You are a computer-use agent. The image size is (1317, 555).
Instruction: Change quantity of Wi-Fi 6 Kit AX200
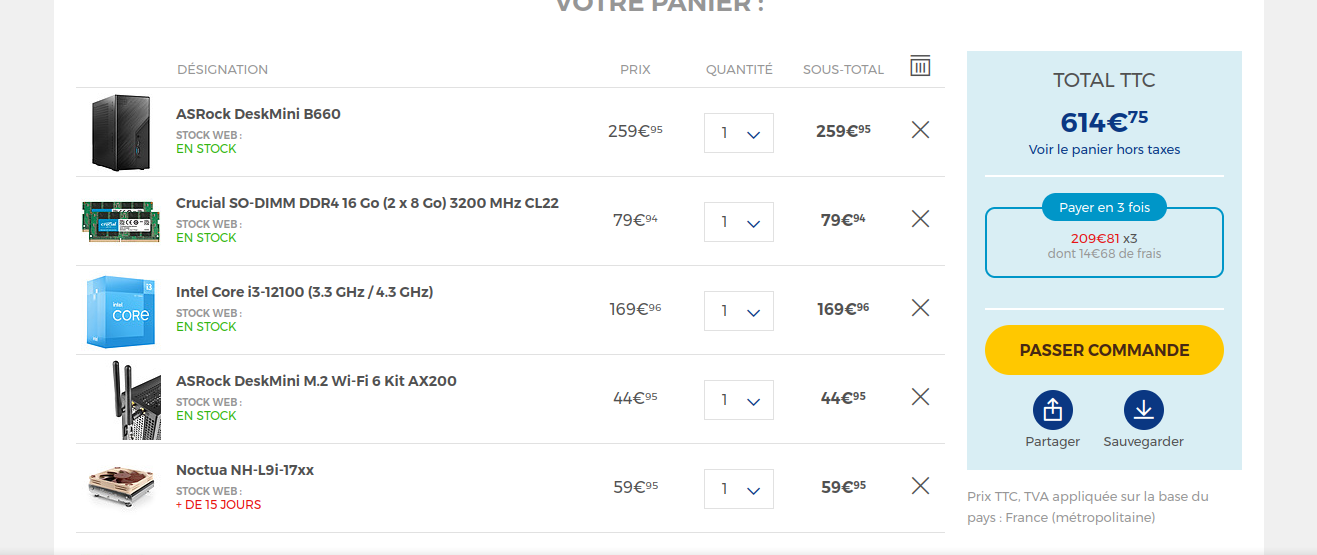(x=739, y=400)
